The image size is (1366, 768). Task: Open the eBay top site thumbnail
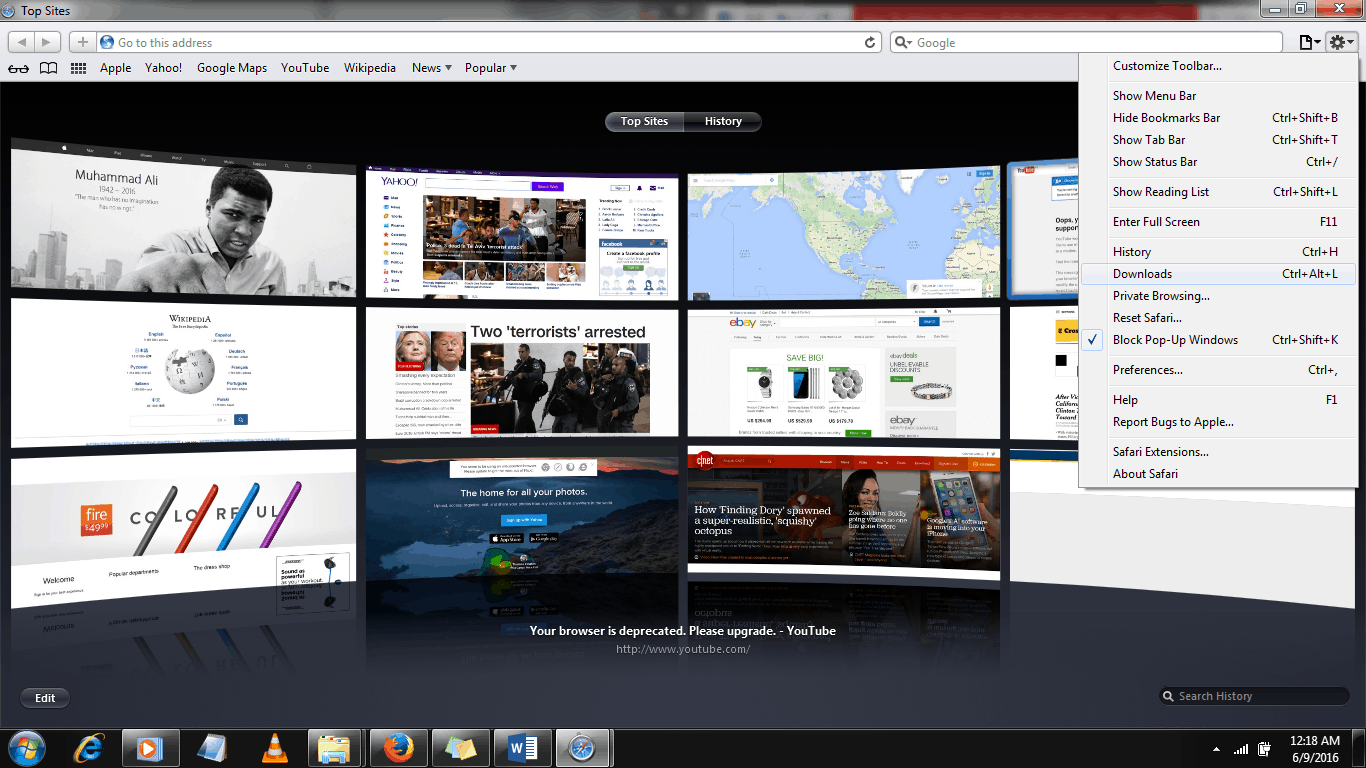click(843, 373)
